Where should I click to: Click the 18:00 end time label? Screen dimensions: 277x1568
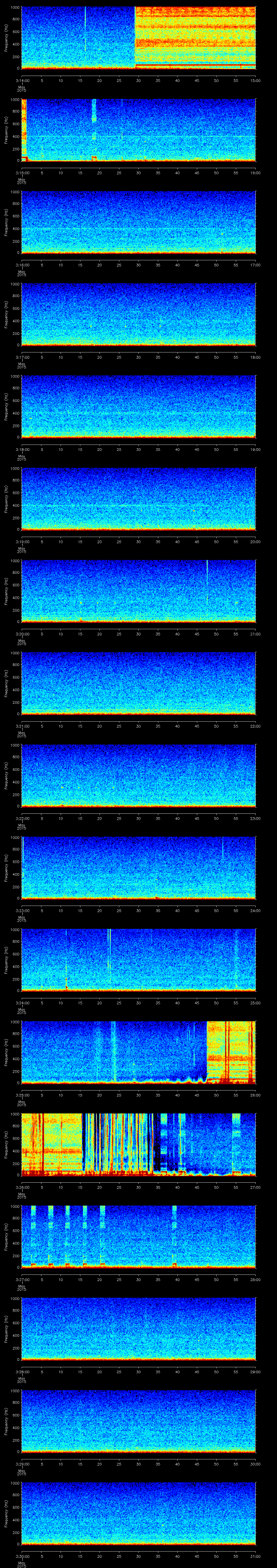pyautogui.click(x=255, y=357)
